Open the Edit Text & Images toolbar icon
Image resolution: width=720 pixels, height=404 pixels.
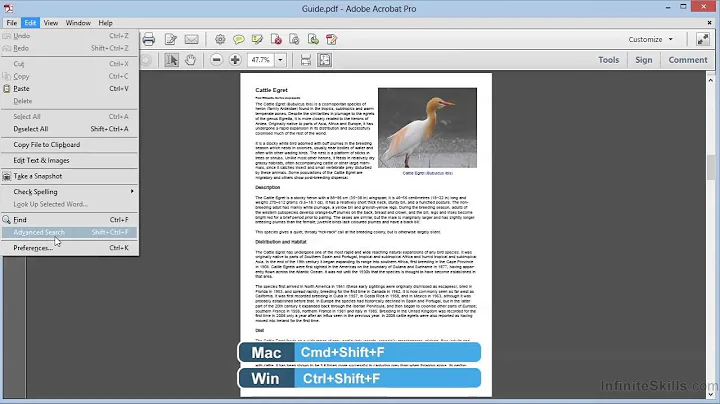[171, 39]
